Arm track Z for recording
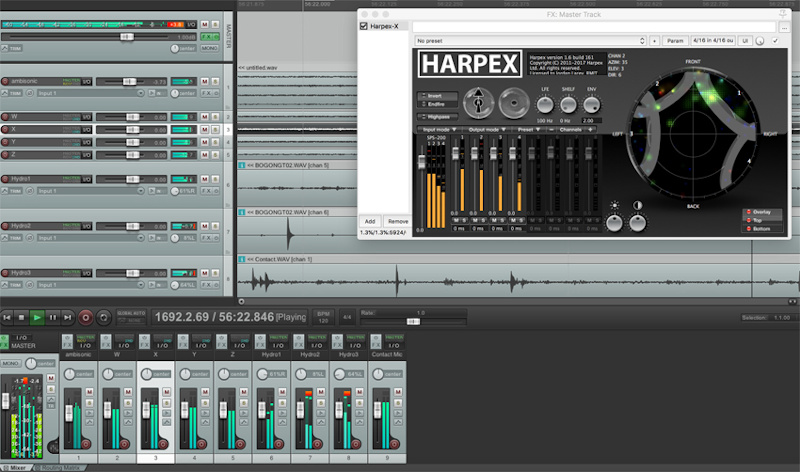 (5, 155)
